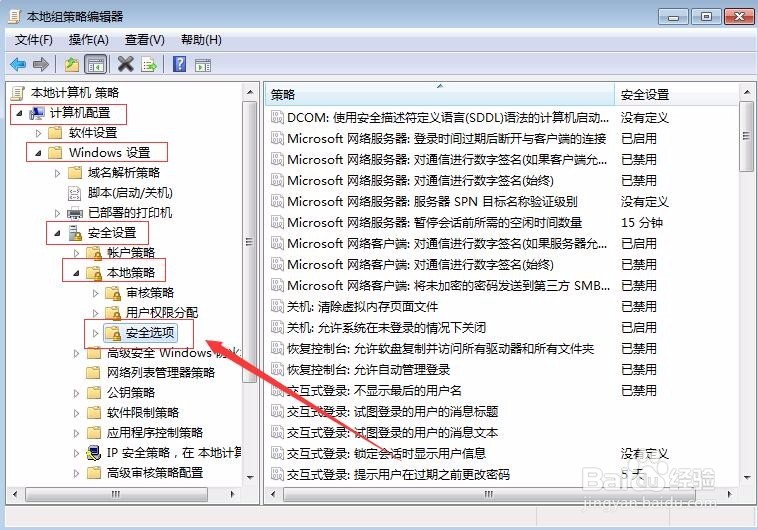This screenshot has height=530, width=758.
Task: Click the Delete X toolbar icon
Action: pyautogui.click(x=126, y=63)
